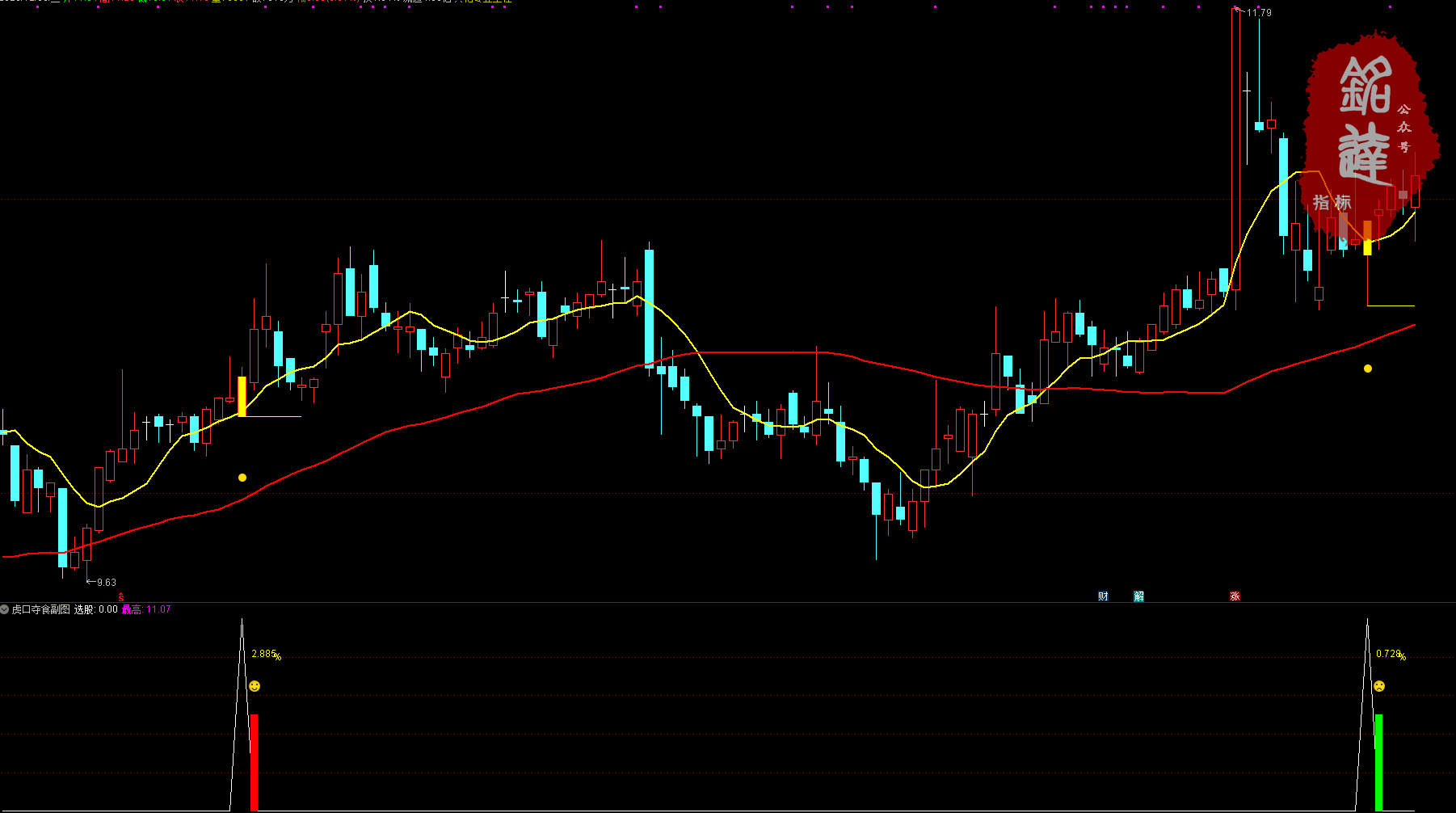
Task: Expand the 虎口夺食副图 indicator dropdown arrow
Action: pyautogui.click(x=5, y=609)
